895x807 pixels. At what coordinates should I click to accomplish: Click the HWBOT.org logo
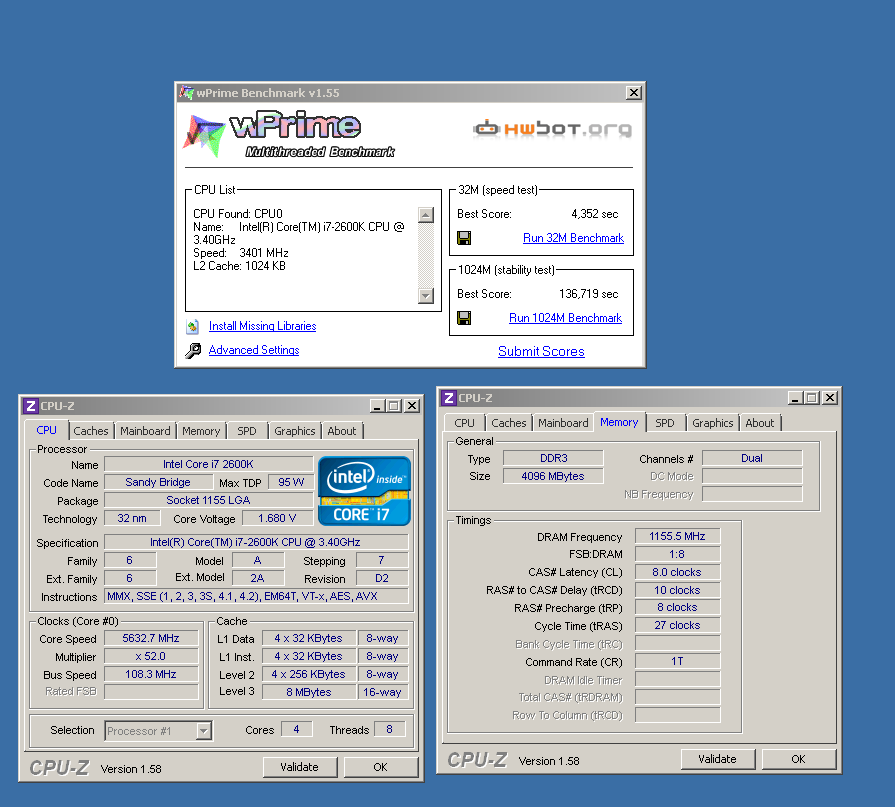[553, 129]
